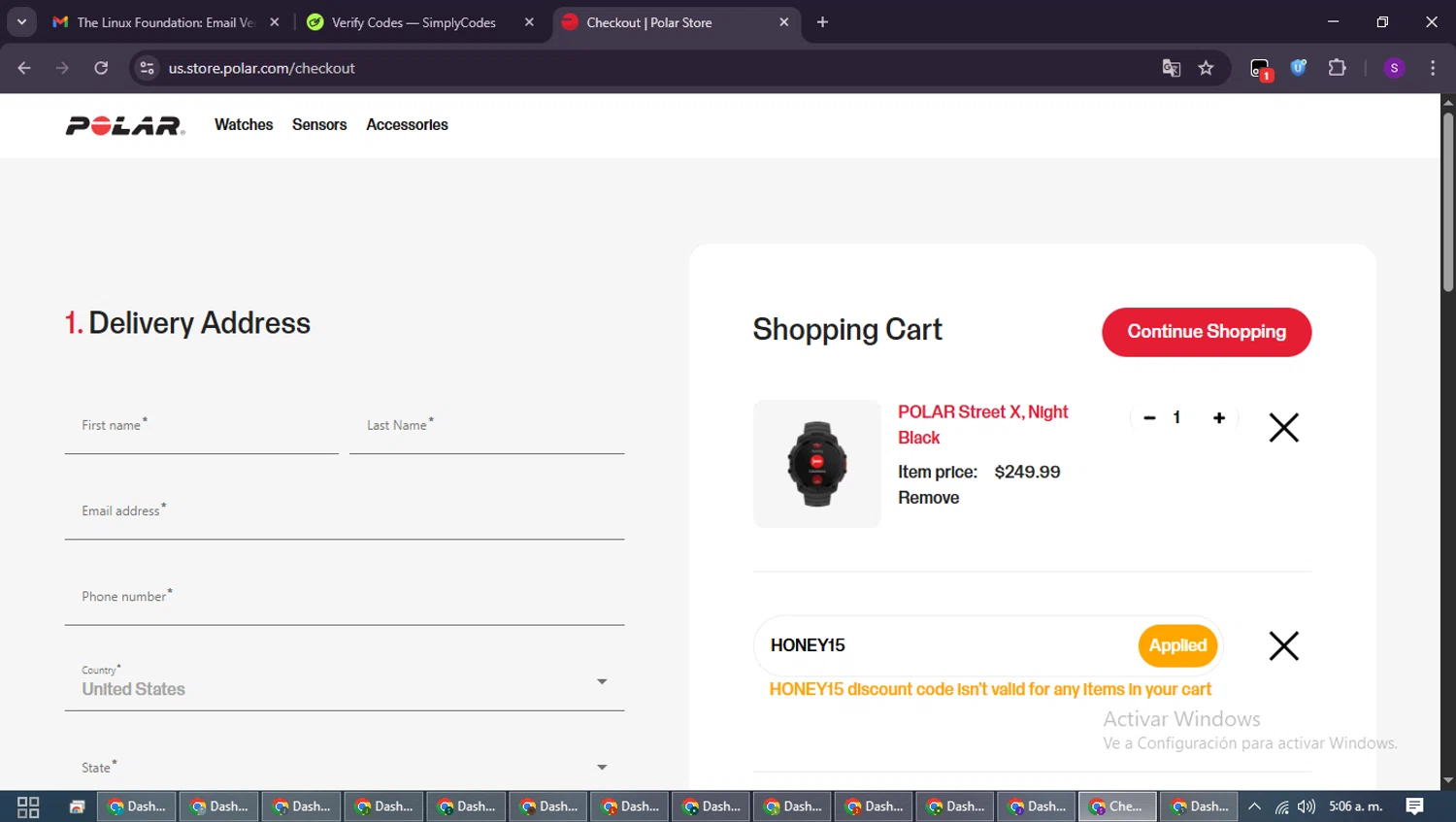Close the Linux Foundation Gmail tab

coord(275,22)
